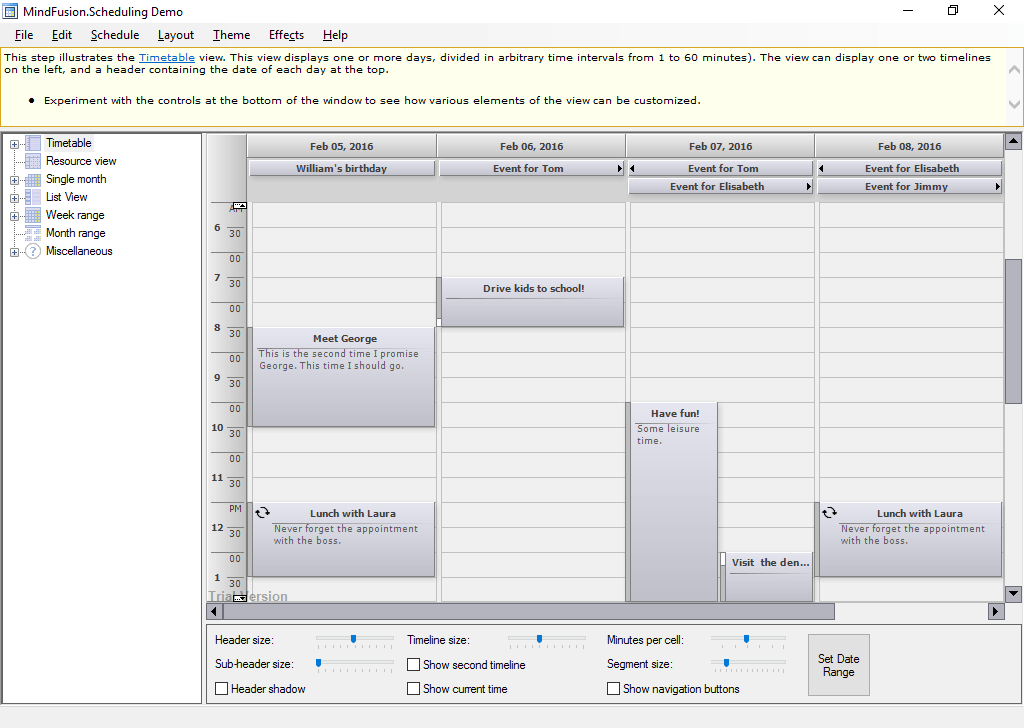The width and height of the screenshot is (1024, 728).
Task: Click the Timetable tree icon
Action: (x=33, y=143)
